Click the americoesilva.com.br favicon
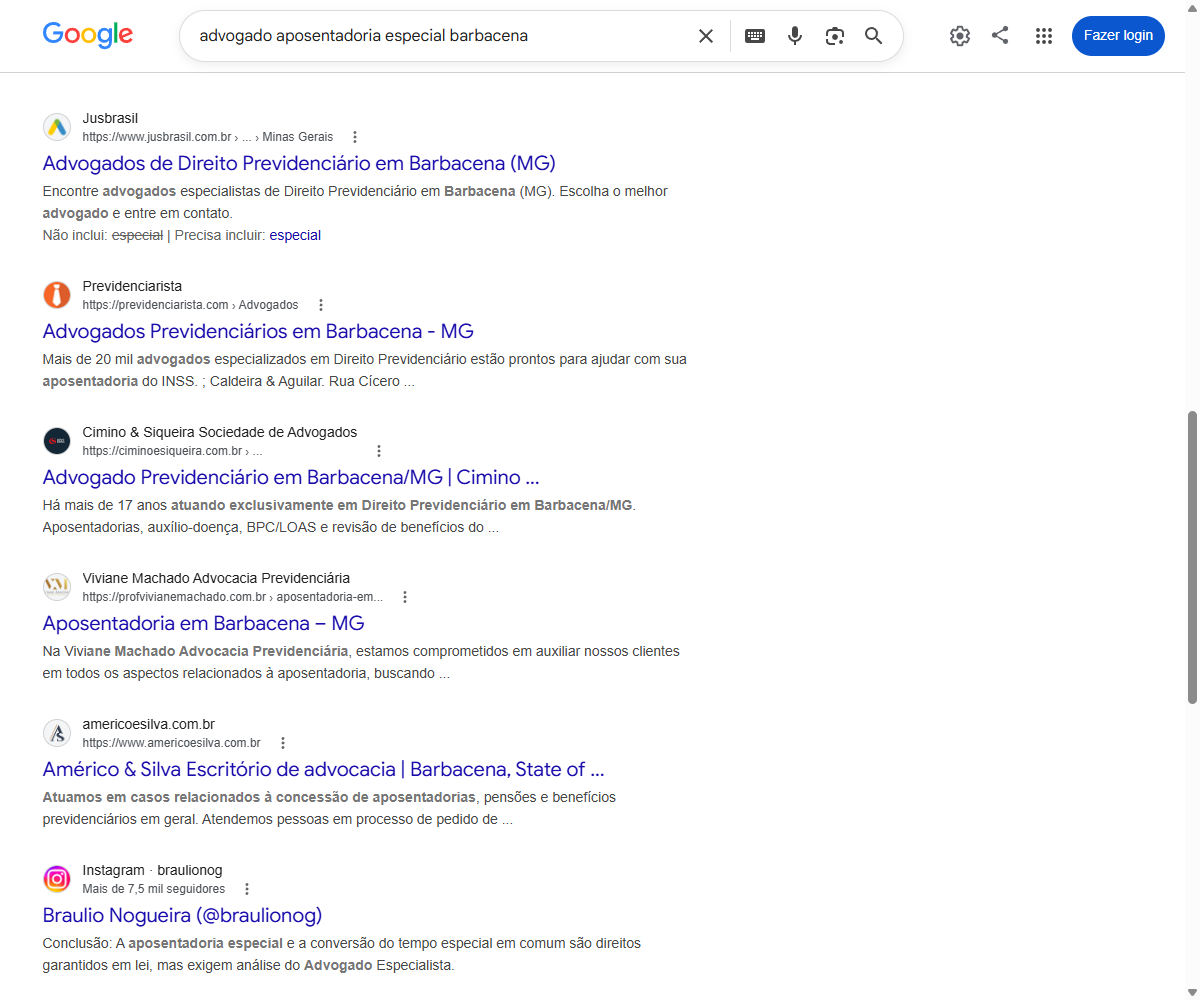The width and height of the screenshot is (1200, 1000). (57, 733)
